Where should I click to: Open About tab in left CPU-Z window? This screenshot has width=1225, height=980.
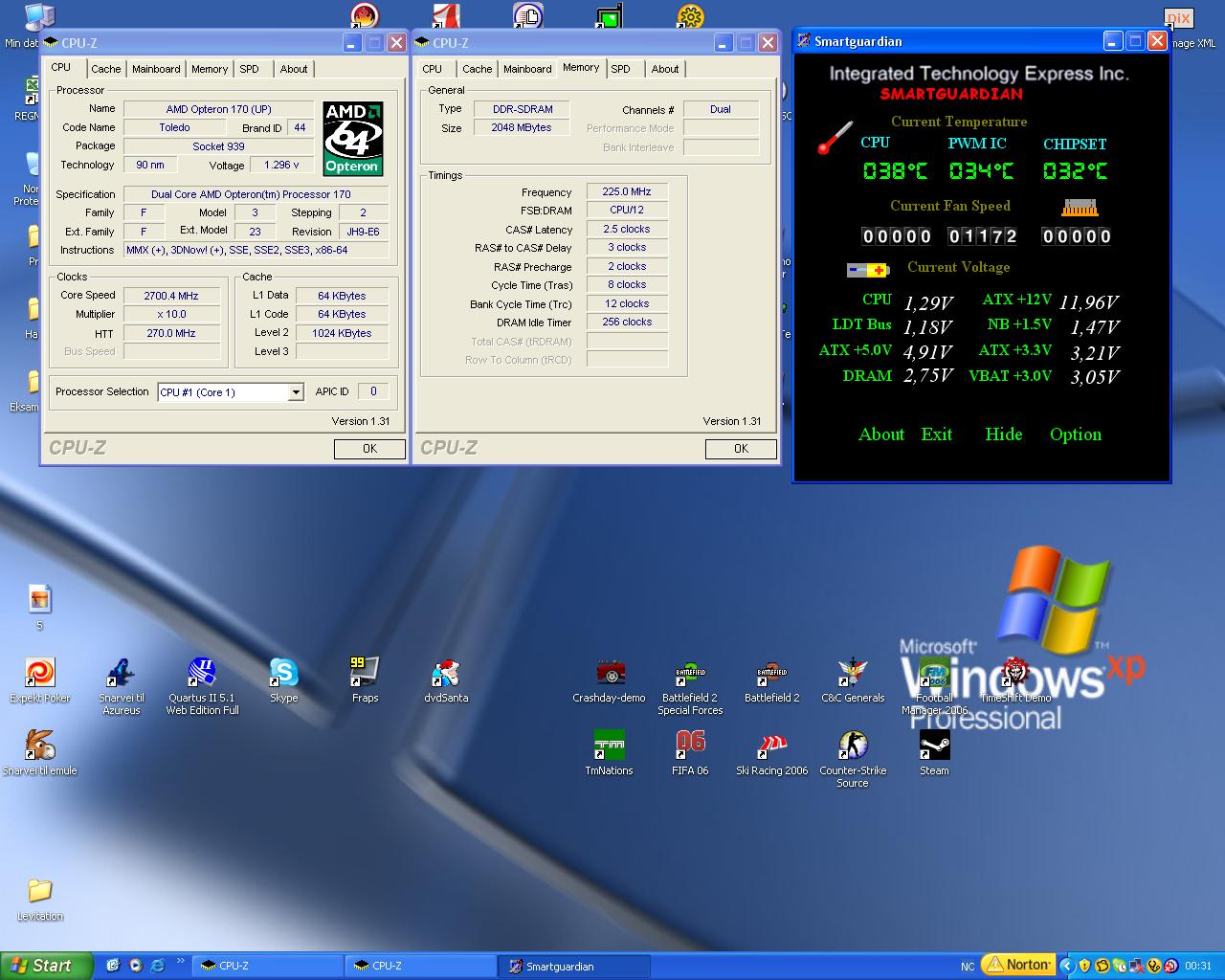[x=294, y=69]
